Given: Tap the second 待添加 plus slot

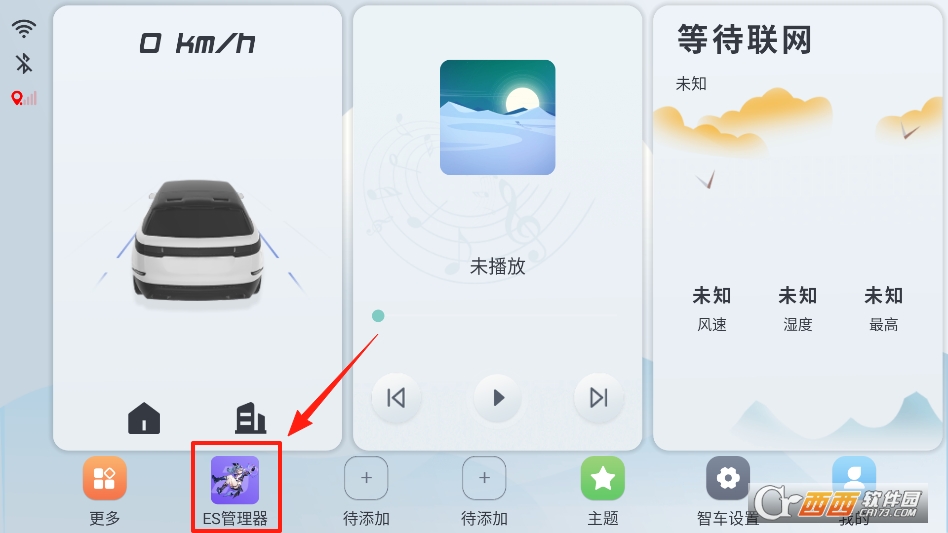Looking at the screenshot, I should pyautogui.click(x=484, y=478).
